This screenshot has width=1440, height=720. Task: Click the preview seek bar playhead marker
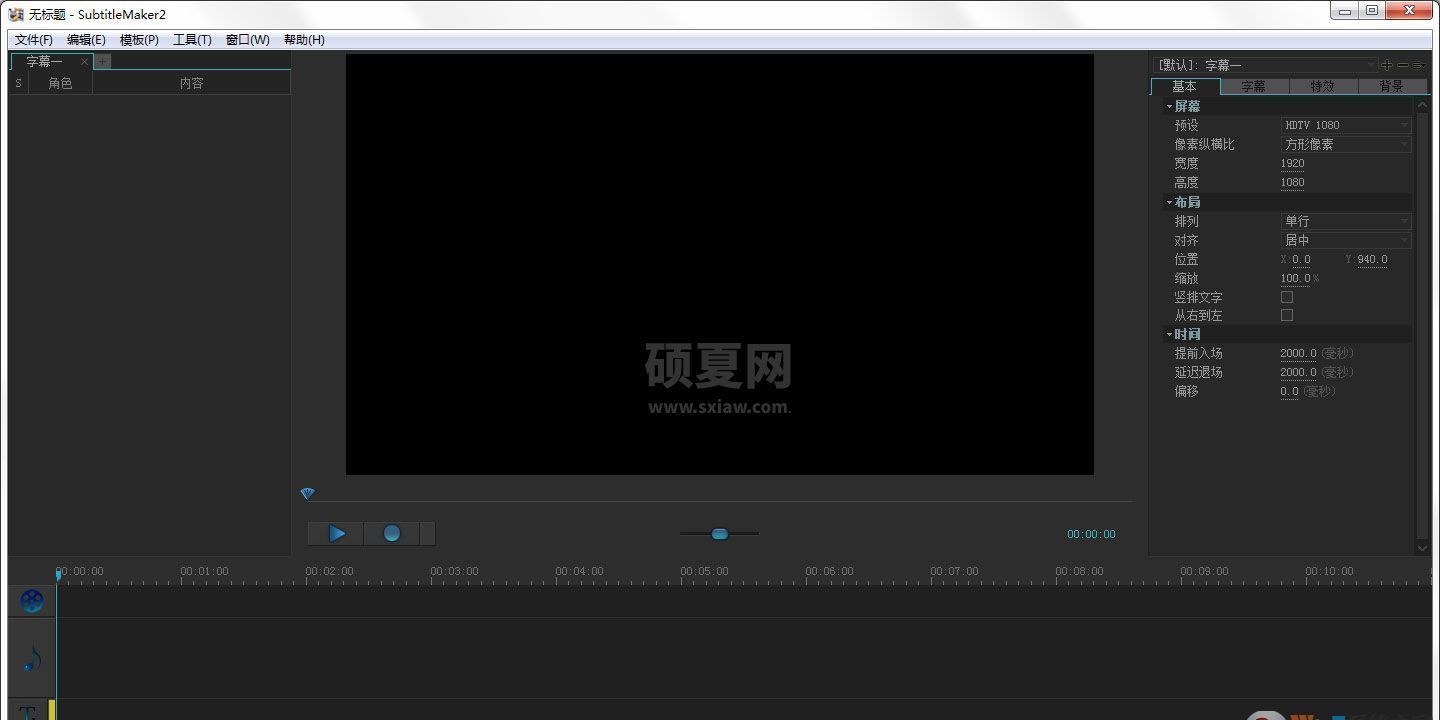pyautogui.click(x=307, y=494)
